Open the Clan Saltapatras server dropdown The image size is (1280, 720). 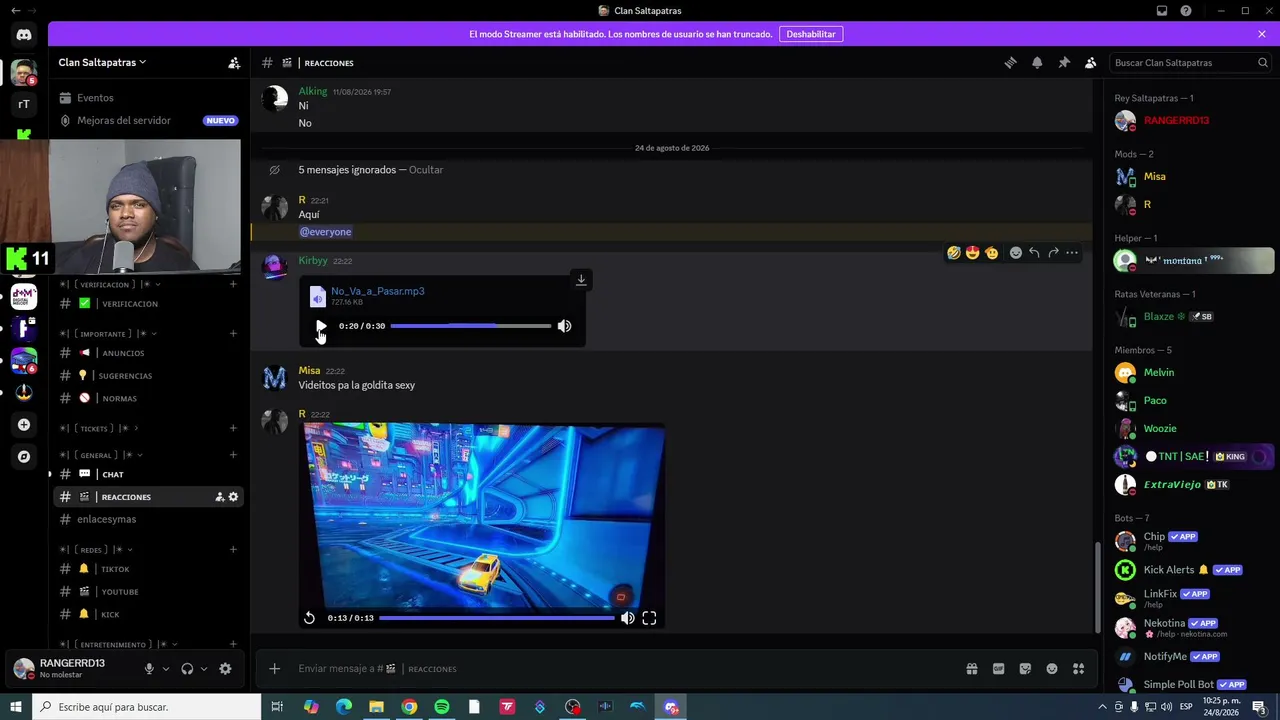tap(102, 62)
